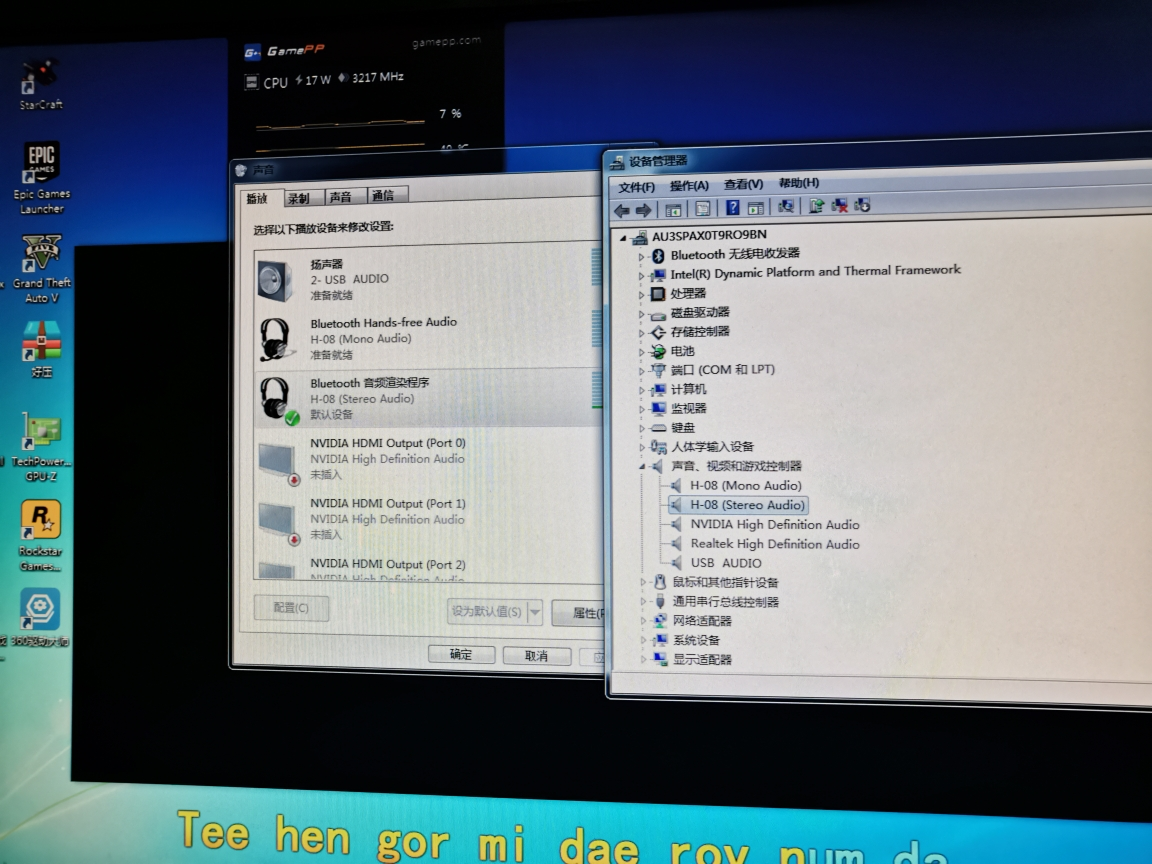This screenshot has width=1152, height=864.
Task: Click 确定 button in Sound dialog
Action: (461, 654)
